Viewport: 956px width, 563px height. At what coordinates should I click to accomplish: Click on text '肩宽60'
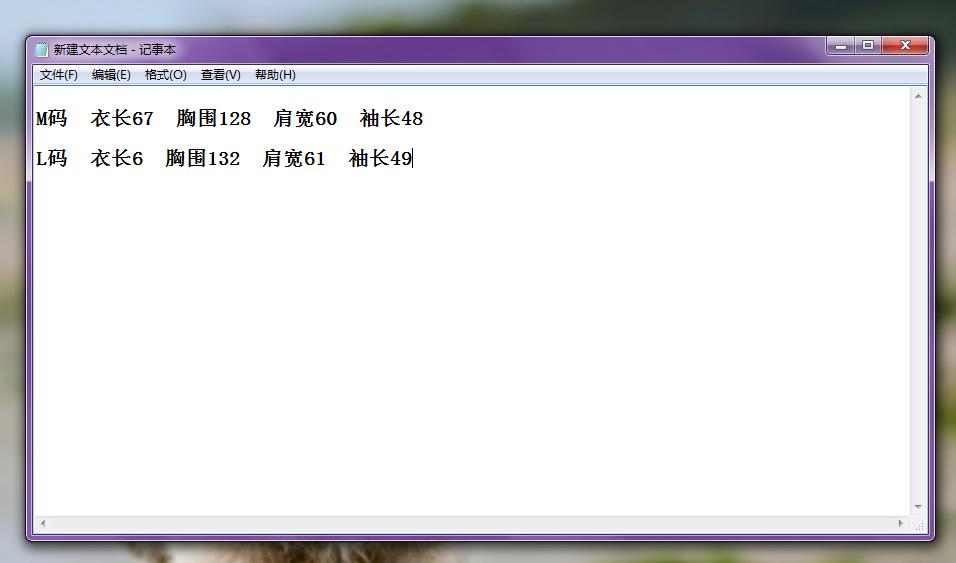click(x=305, y=118)
